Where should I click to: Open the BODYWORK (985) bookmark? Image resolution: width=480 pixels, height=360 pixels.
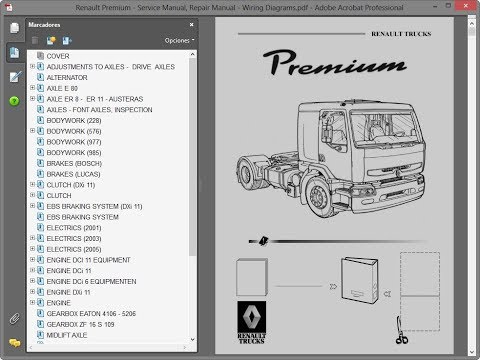74,153
